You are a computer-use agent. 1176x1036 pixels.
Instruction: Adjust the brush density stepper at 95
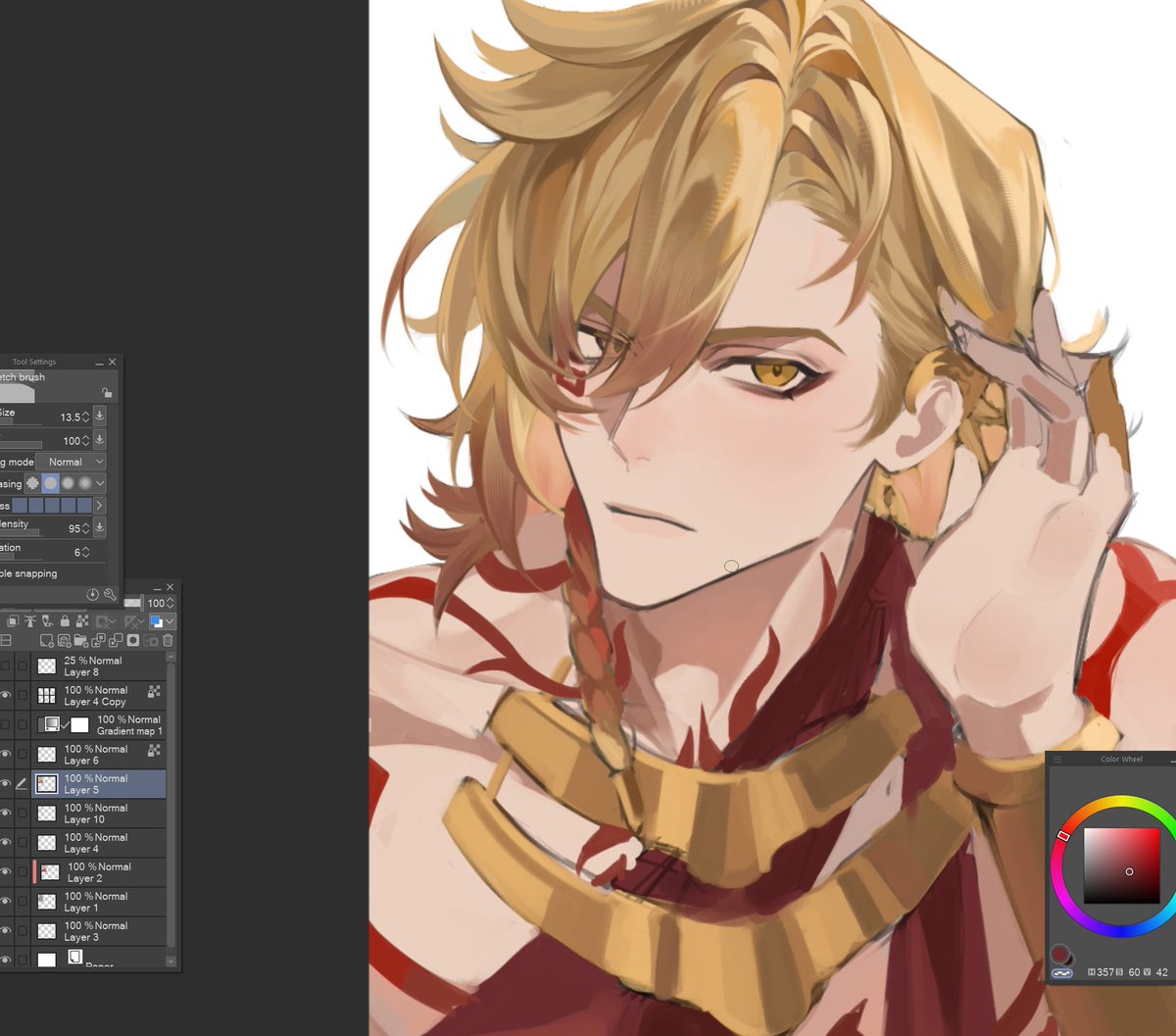click(86, 527)
